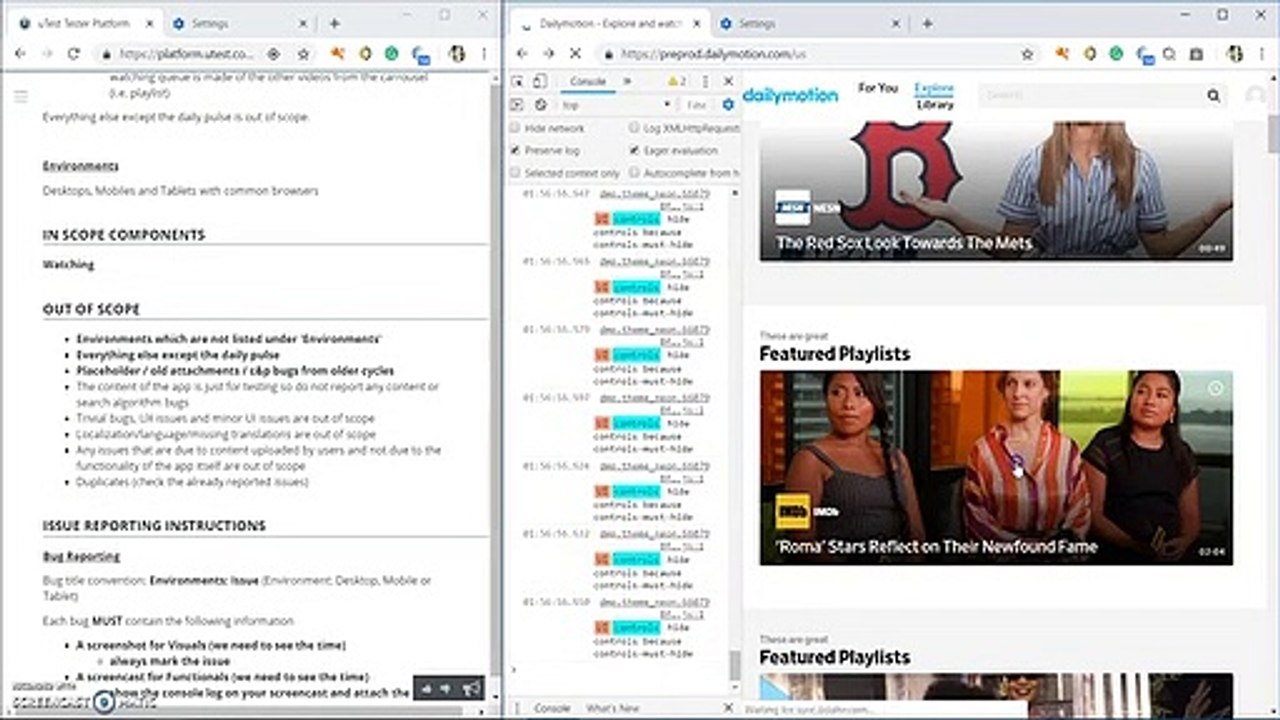Click the Dailymotion window address bar URL
Viewport: 1280px width, 720px height.
713,54
